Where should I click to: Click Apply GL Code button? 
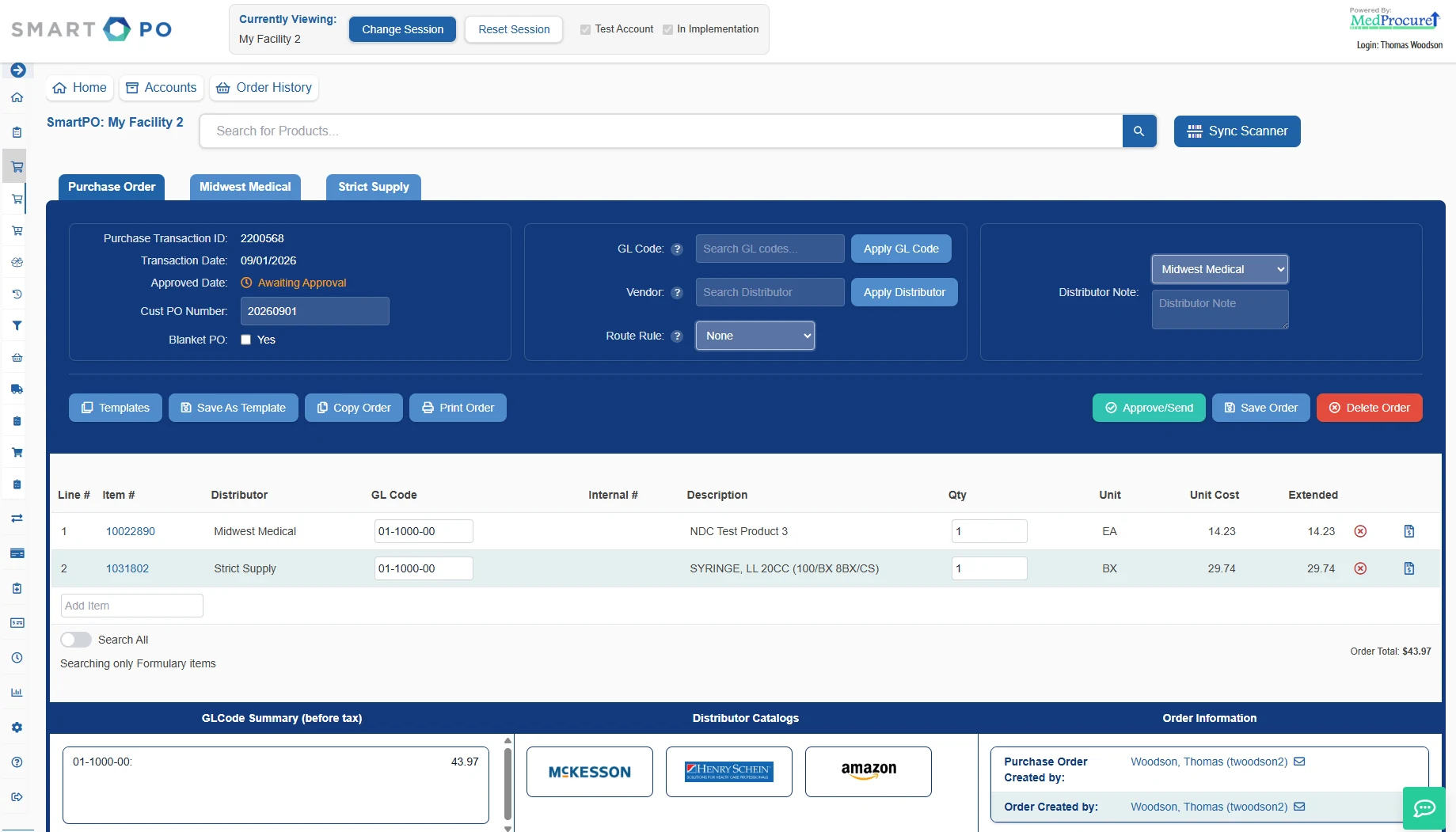pyautogui.click(x=901, y=249)
